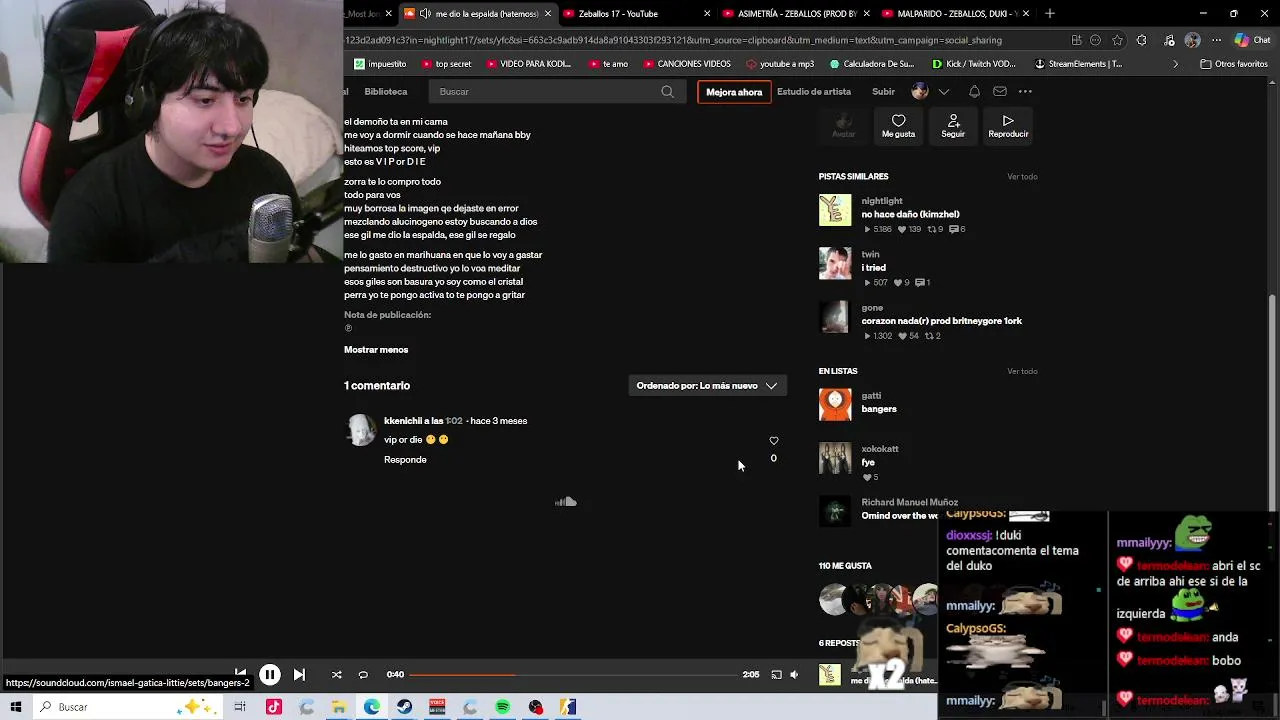Close the me dio la espalda tab
This screenshot has width=1280, height=720.
coord(548,14)
